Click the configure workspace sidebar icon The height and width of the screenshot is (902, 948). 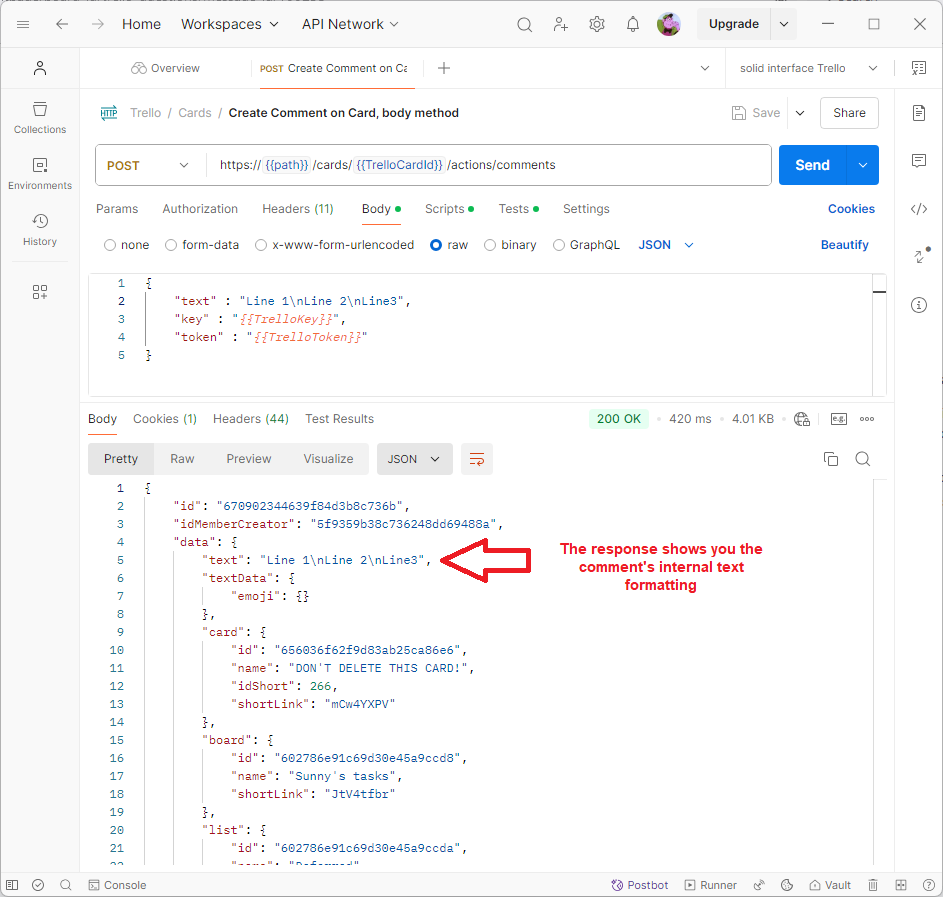tap(40, 294)
